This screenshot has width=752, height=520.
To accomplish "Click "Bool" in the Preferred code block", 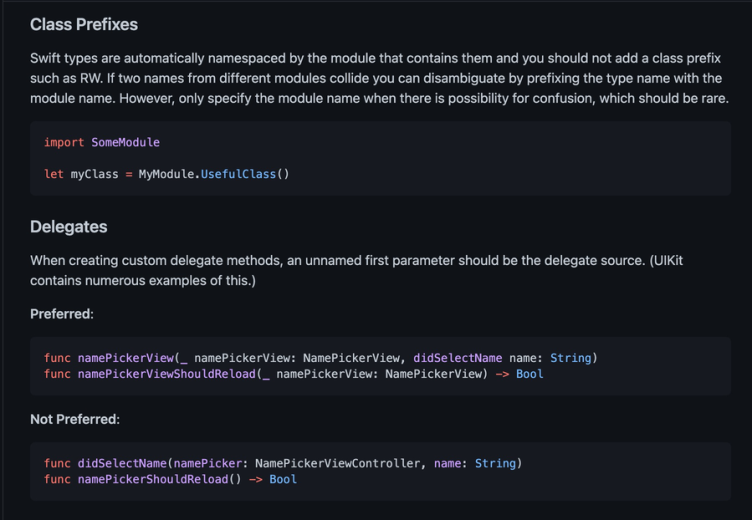I will (529, 374).
